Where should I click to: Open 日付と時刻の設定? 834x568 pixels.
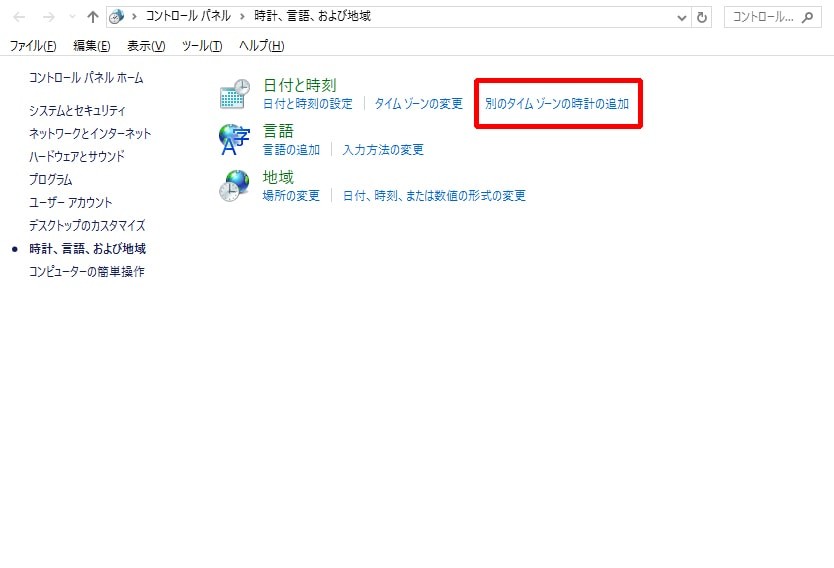pos(308,104)
